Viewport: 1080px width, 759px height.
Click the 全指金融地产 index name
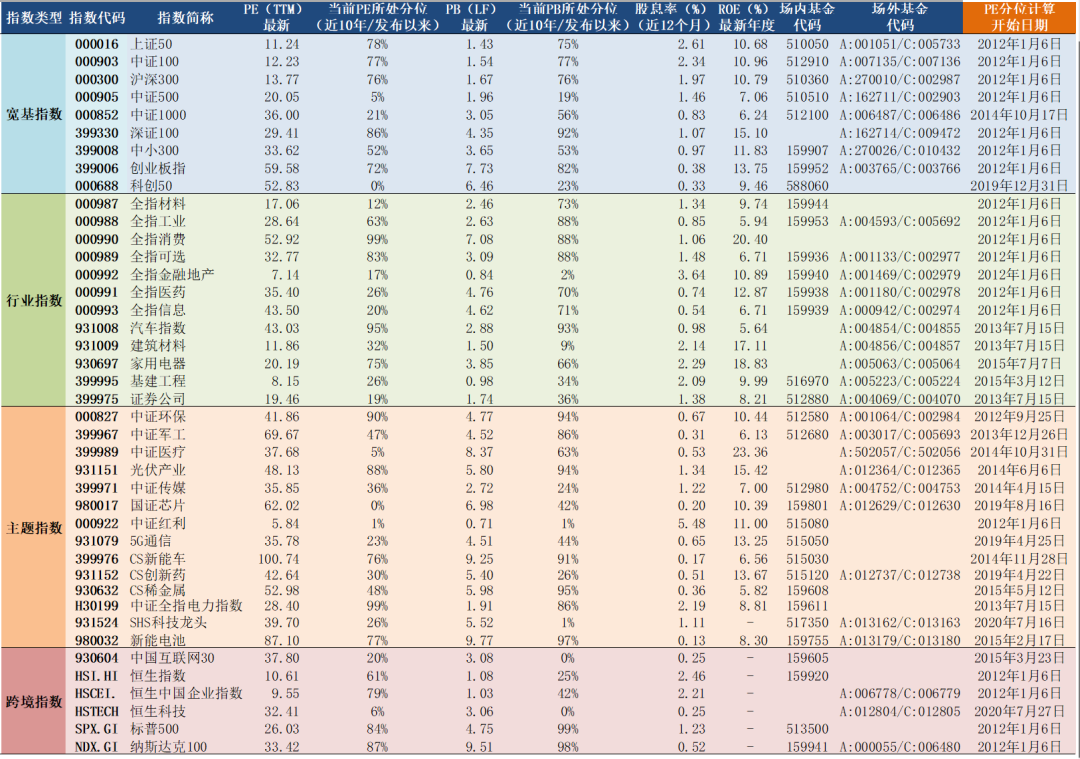(x=172, y=275)
